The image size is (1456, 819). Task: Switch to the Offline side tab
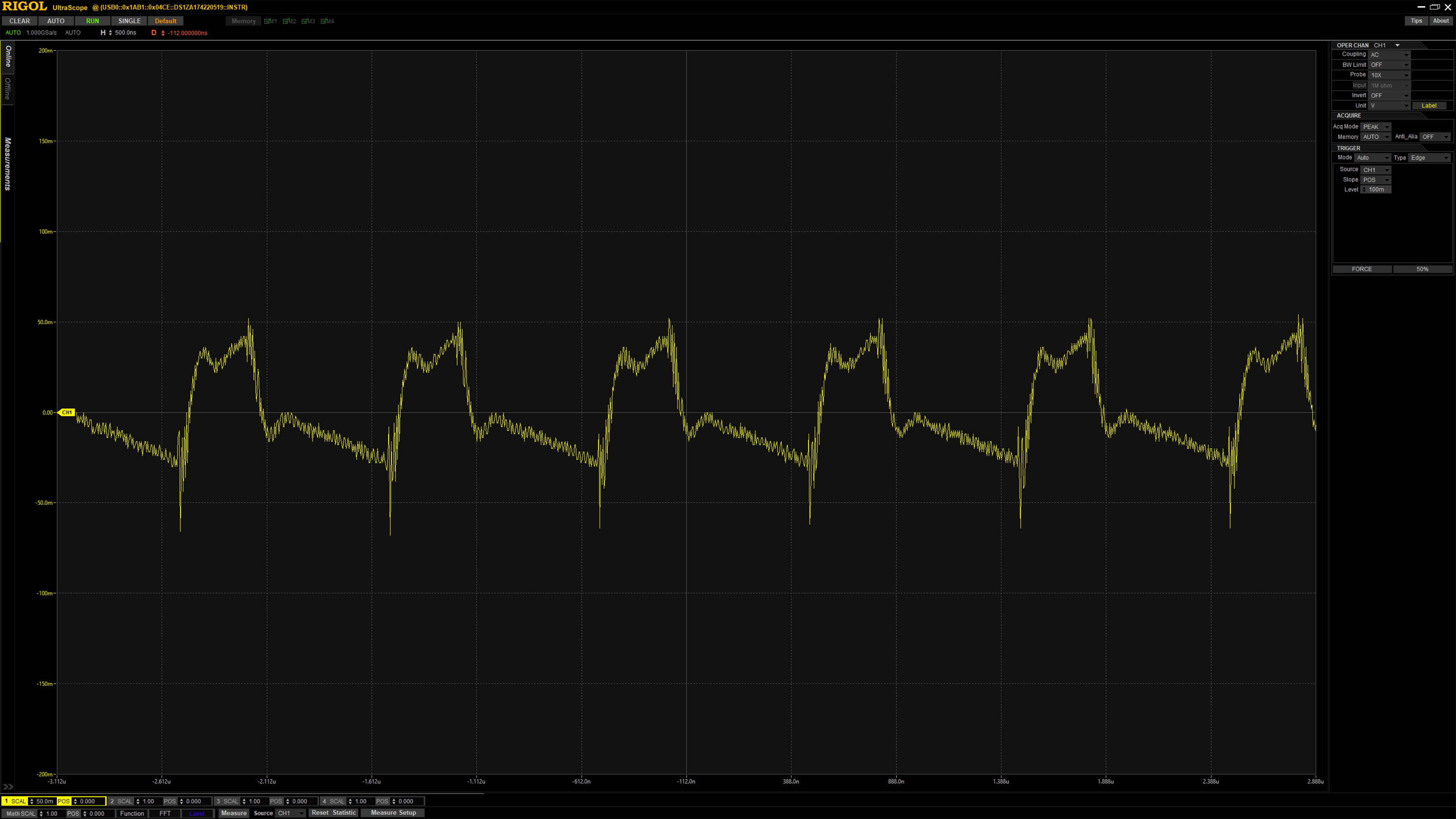(x=7, y=89)
